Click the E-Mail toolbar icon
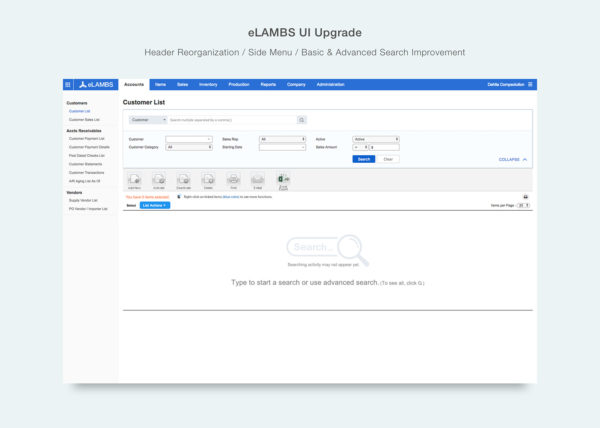The image size is (600, 428). pyautogui.click(x=258, y=181)
